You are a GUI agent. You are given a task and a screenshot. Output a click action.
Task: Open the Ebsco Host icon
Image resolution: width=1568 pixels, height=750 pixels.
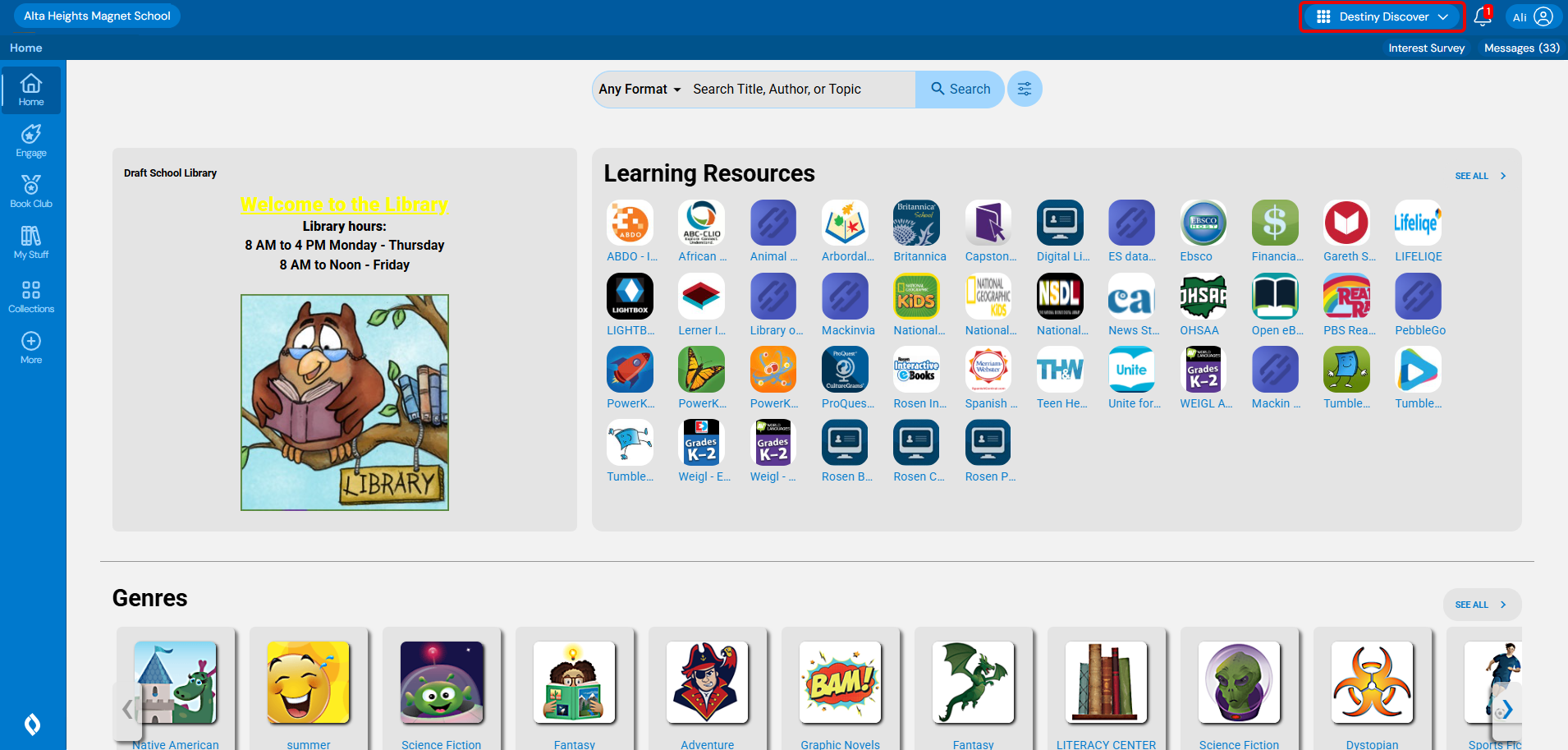click(1204, 223)
